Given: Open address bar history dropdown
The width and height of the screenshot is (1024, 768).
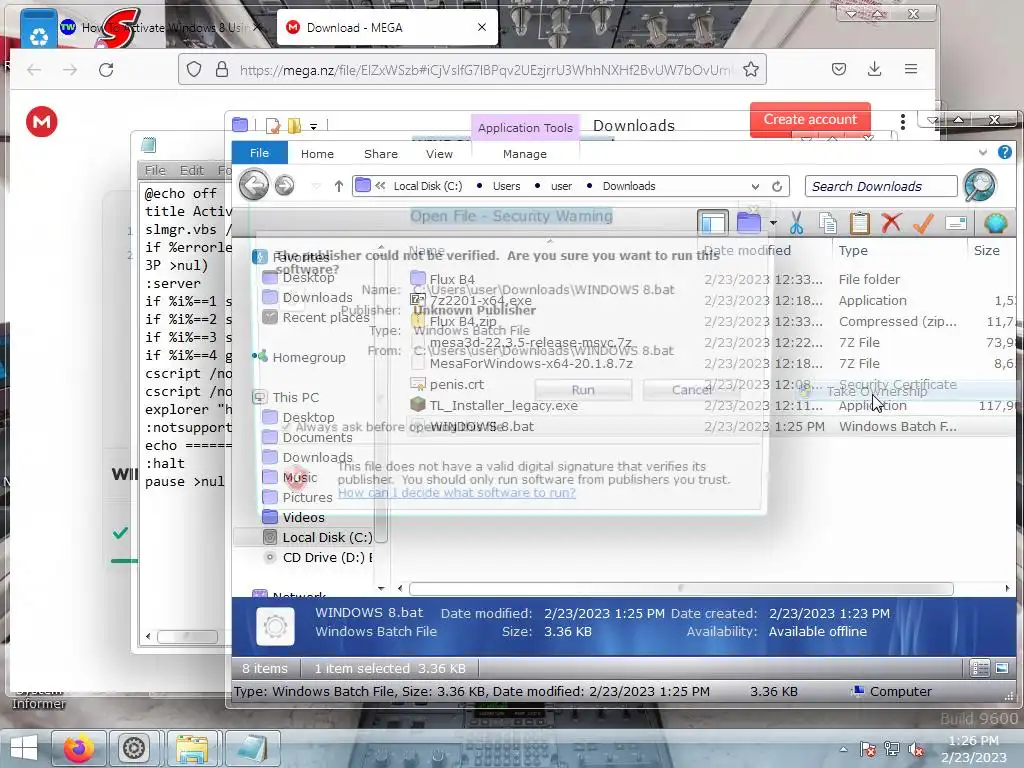Looking at the screenshot, I should point(756,186).
